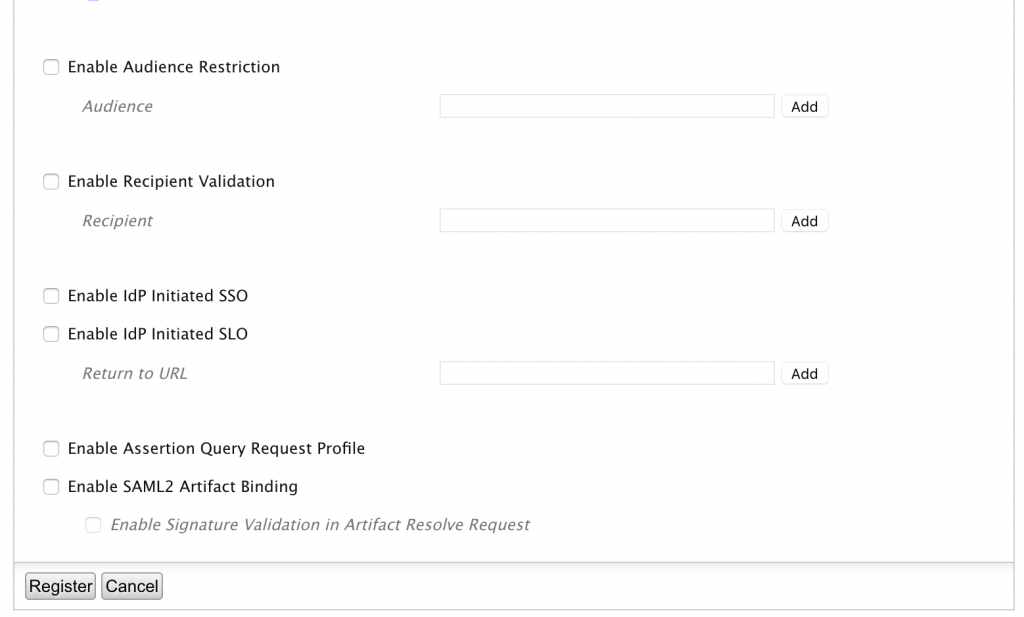Click the Signature Validation in Artifact Resolve checkbox
Image resolution: width=1024 pixels, height=617 pixels.
coord(94,525)
